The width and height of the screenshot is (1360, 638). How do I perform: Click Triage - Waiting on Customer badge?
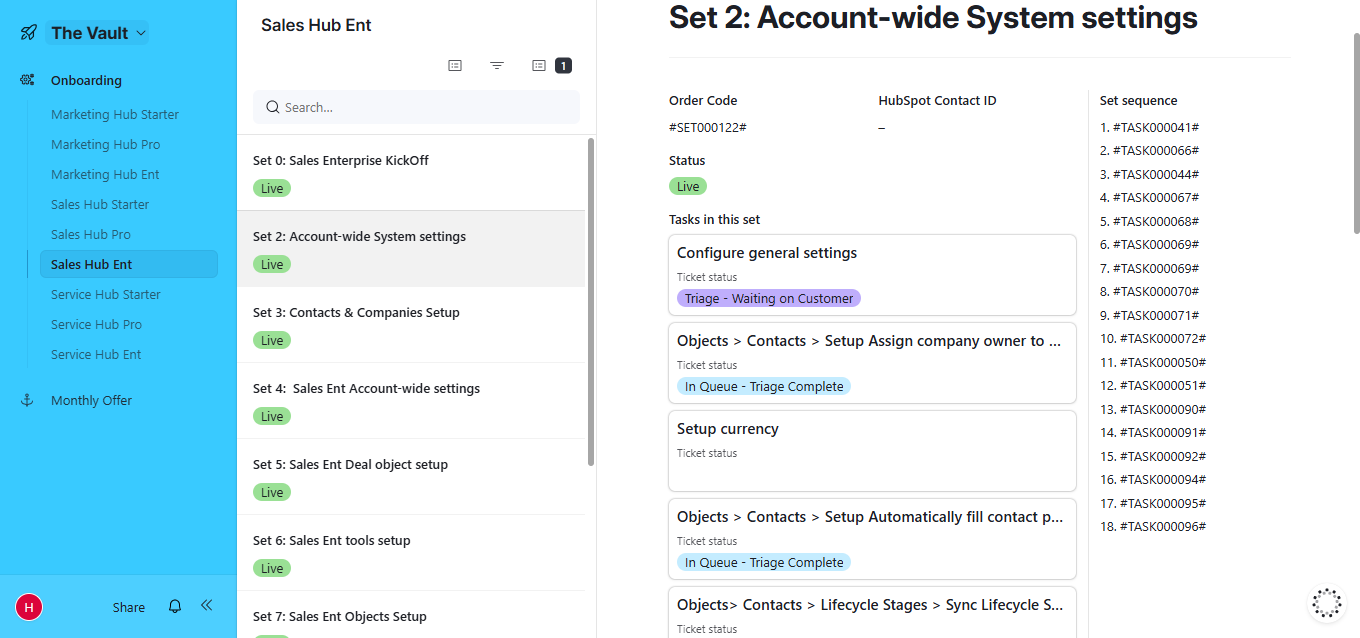769,298
